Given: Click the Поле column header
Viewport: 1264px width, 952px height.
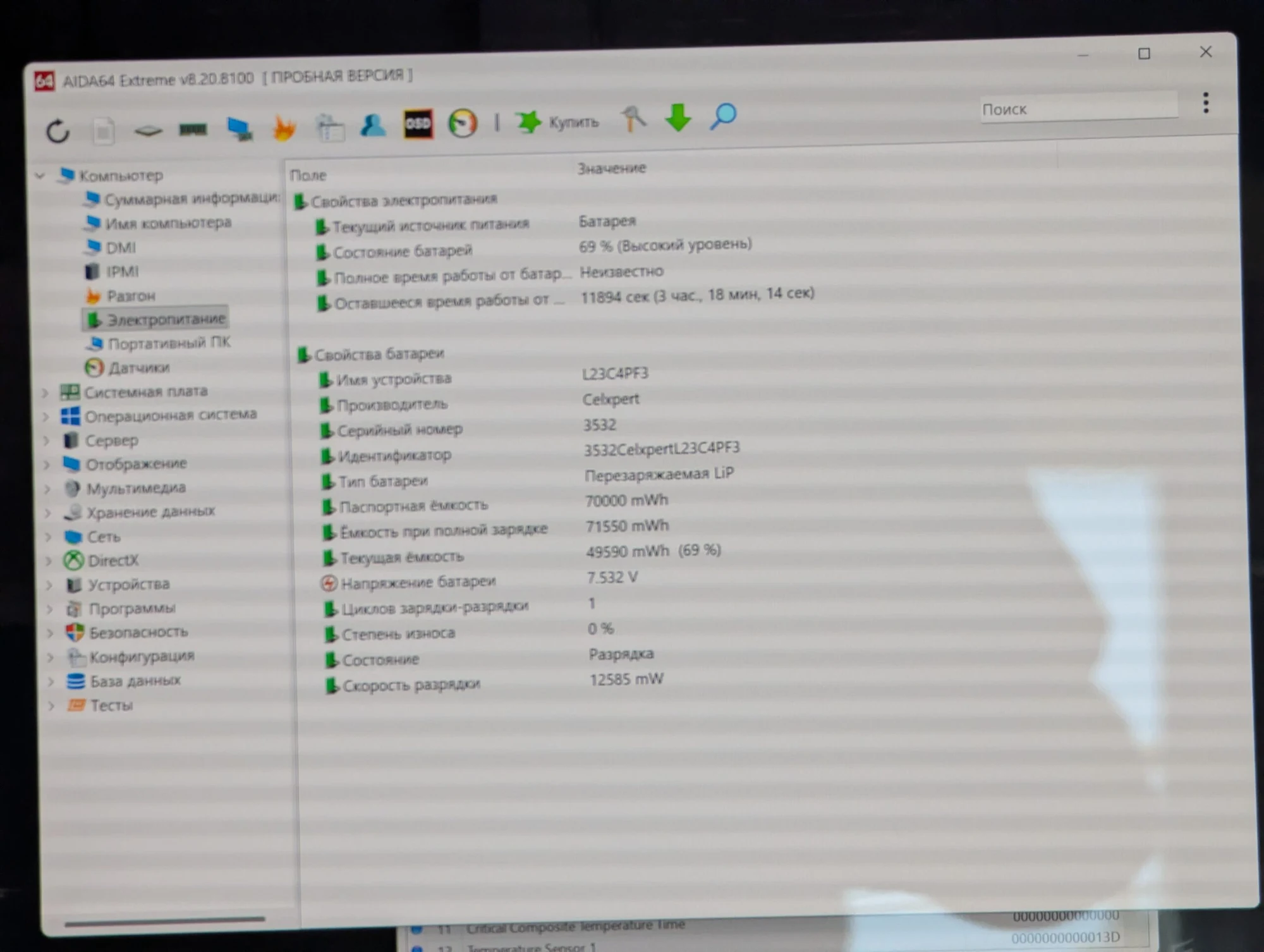Looking at the screenshot, I should 308,175.
